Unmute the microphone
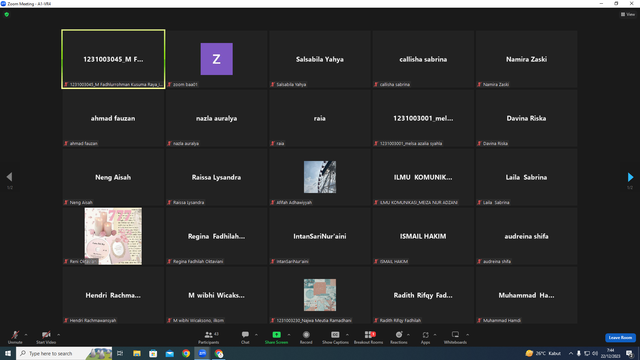The width and height of the screenshot is (640, 360). click(x=15, y=337)
